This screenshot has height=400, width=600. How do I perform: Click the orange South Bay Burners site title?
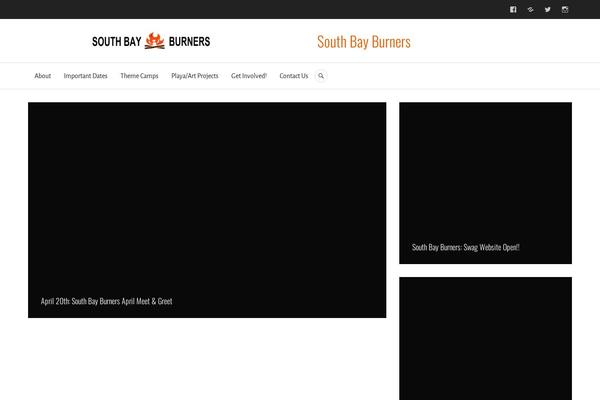(x=364, y=42)
